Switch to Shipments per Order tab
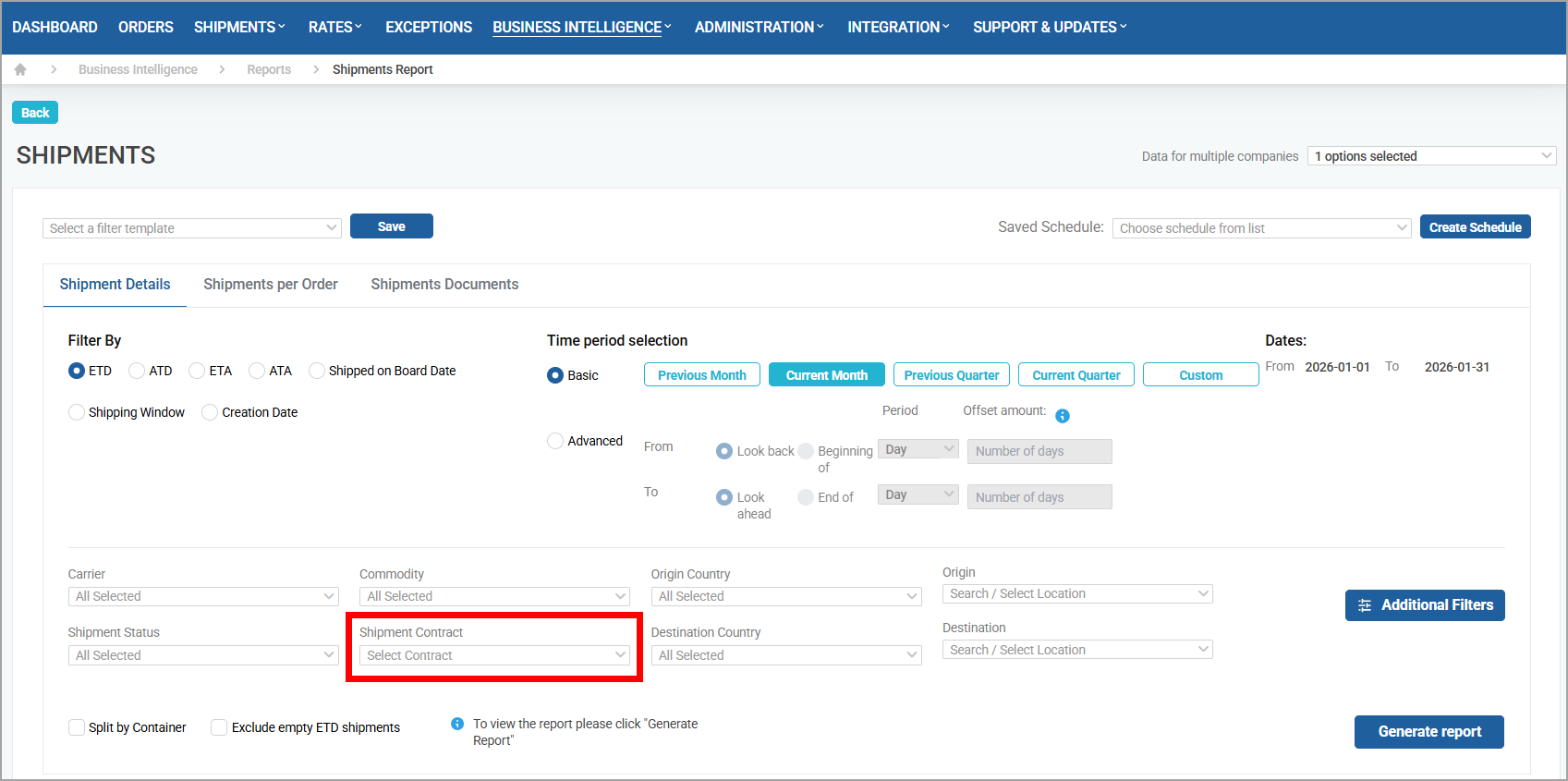This screenshot has height=781, width=1568. [x=271, y=285]
